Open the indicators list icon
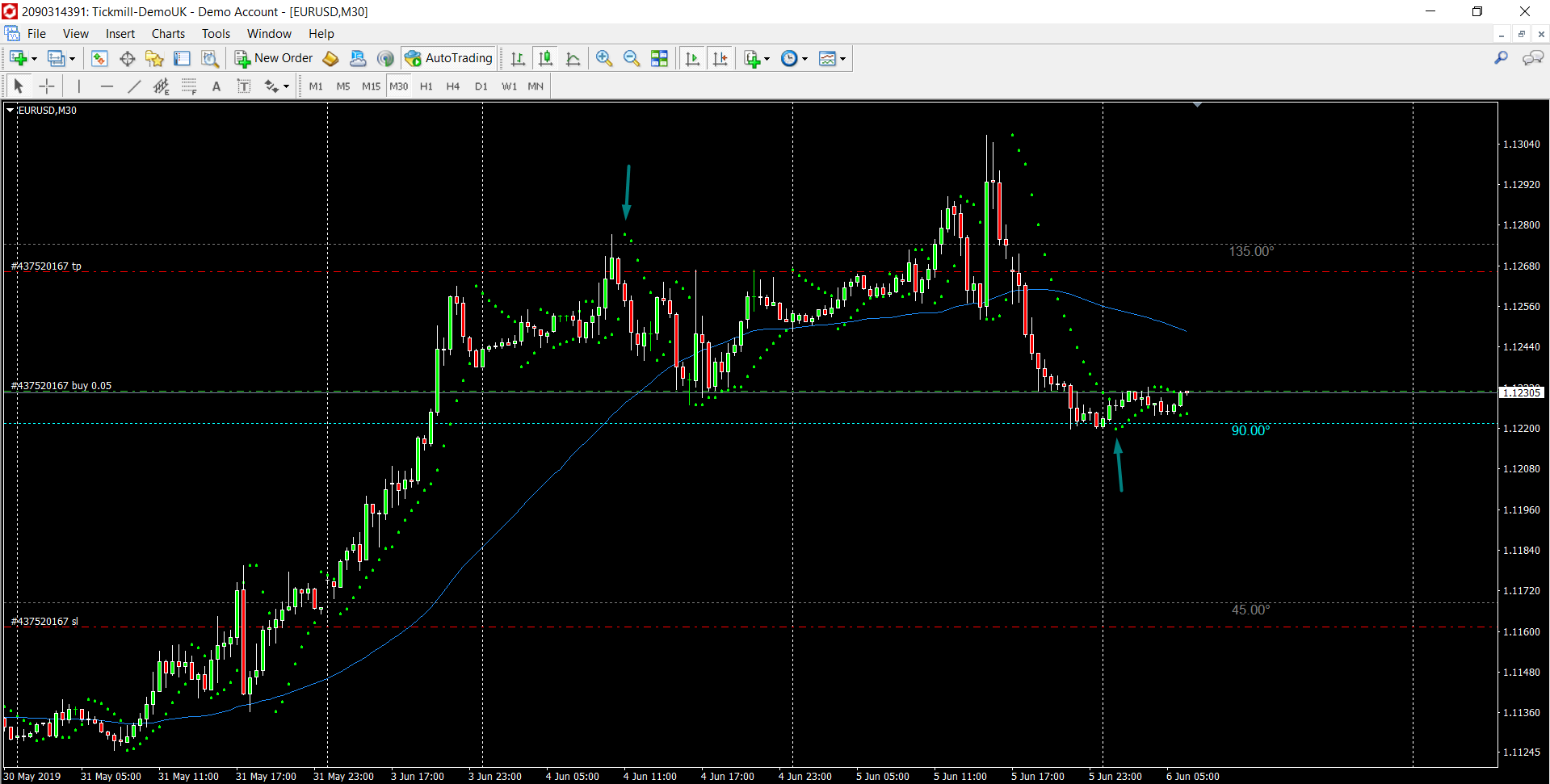The image size is (1550, 784). (x=752, y=58)
